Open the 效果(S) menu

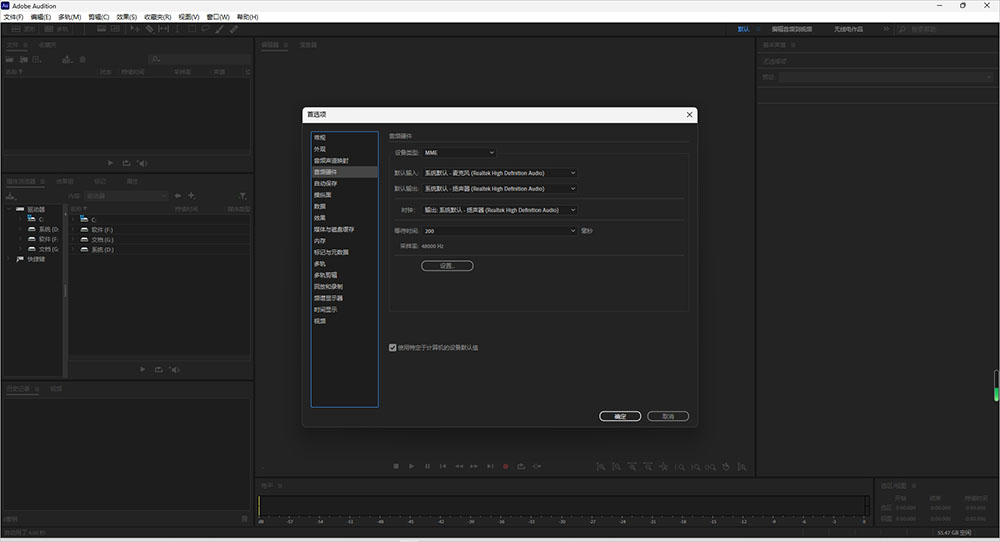[126, 17]
